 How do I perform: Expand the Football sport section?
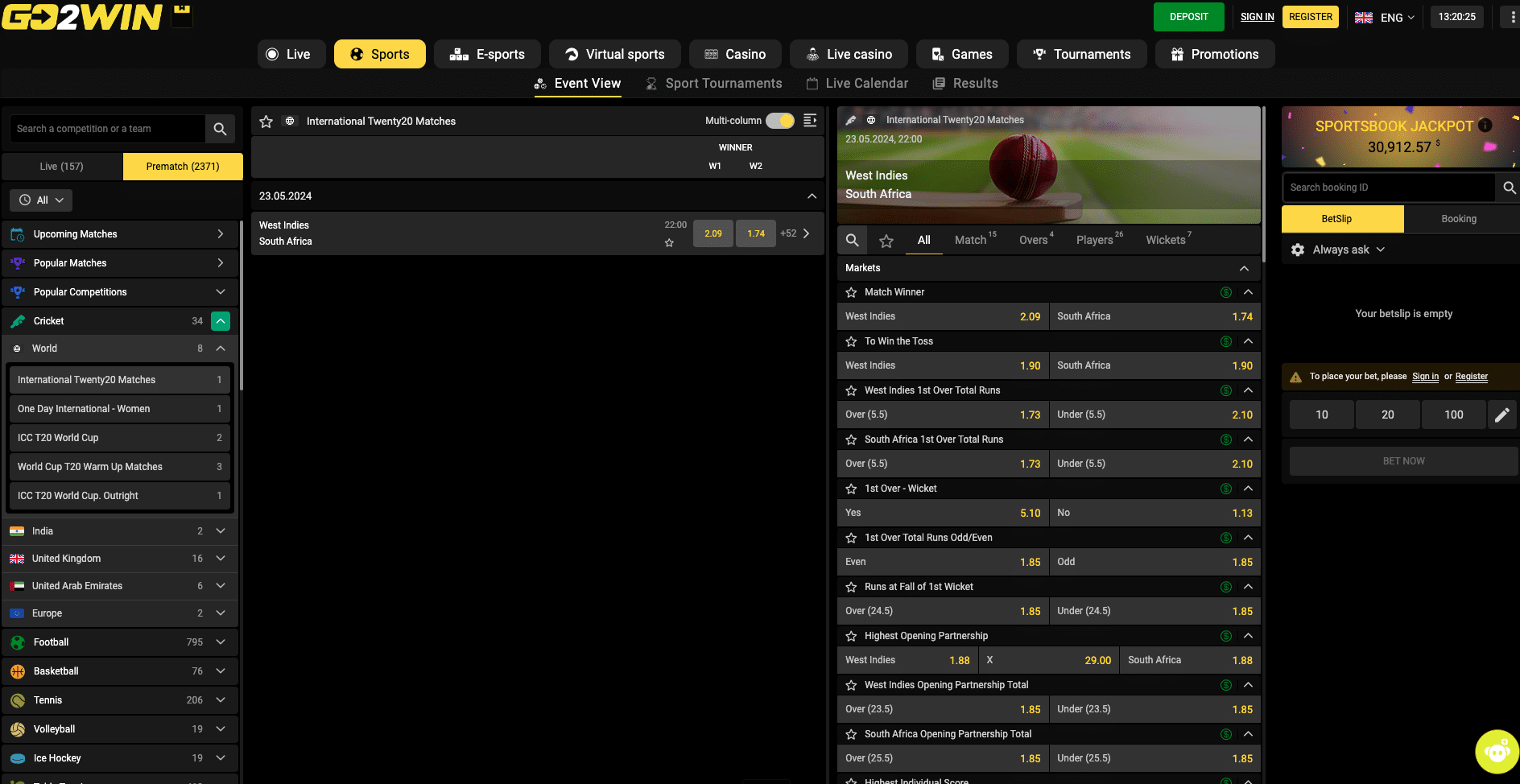click(221, 642)
